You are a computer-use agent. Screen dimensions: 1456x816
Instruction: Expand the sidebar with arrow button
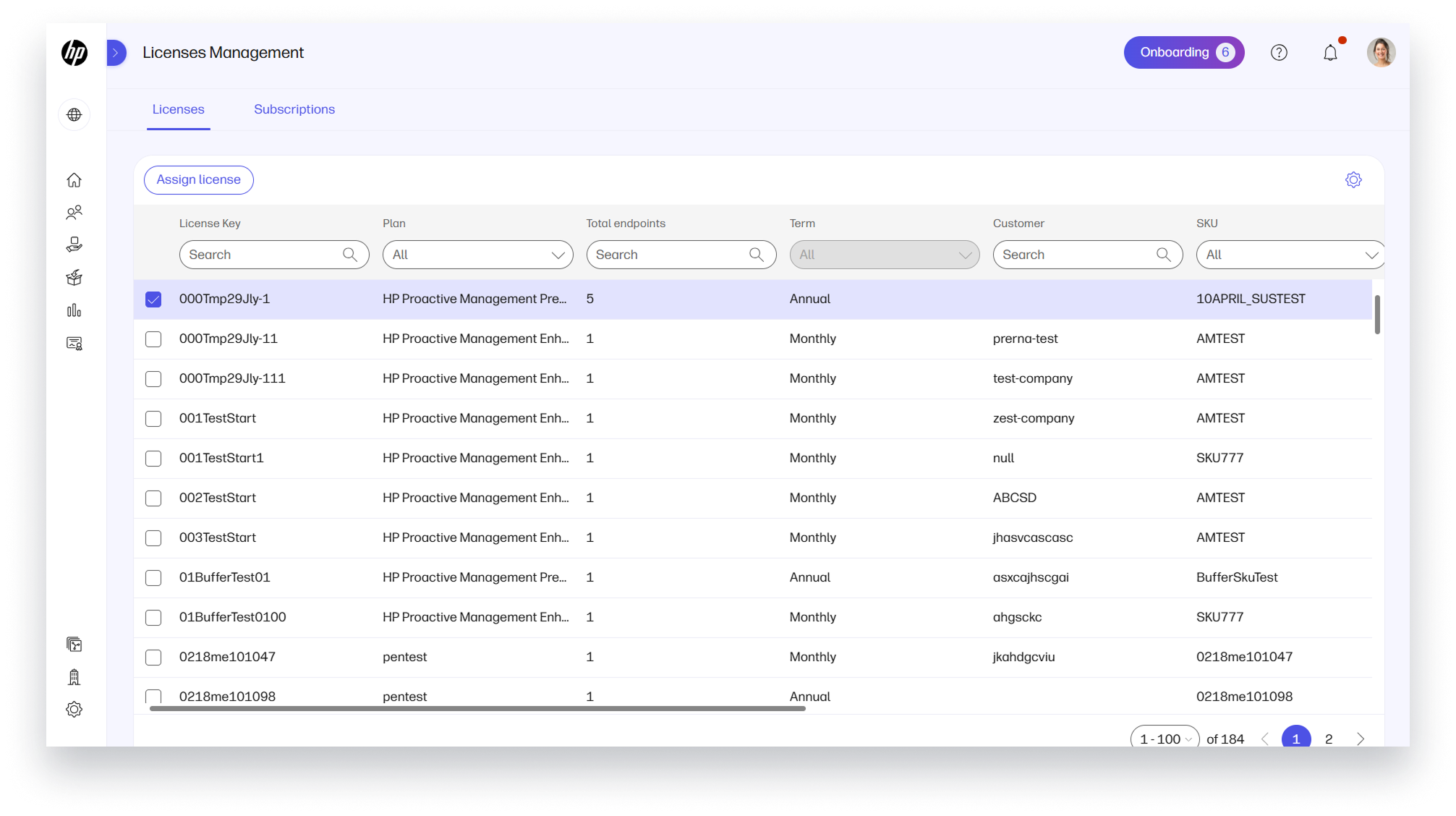click(x=116, y=53)
